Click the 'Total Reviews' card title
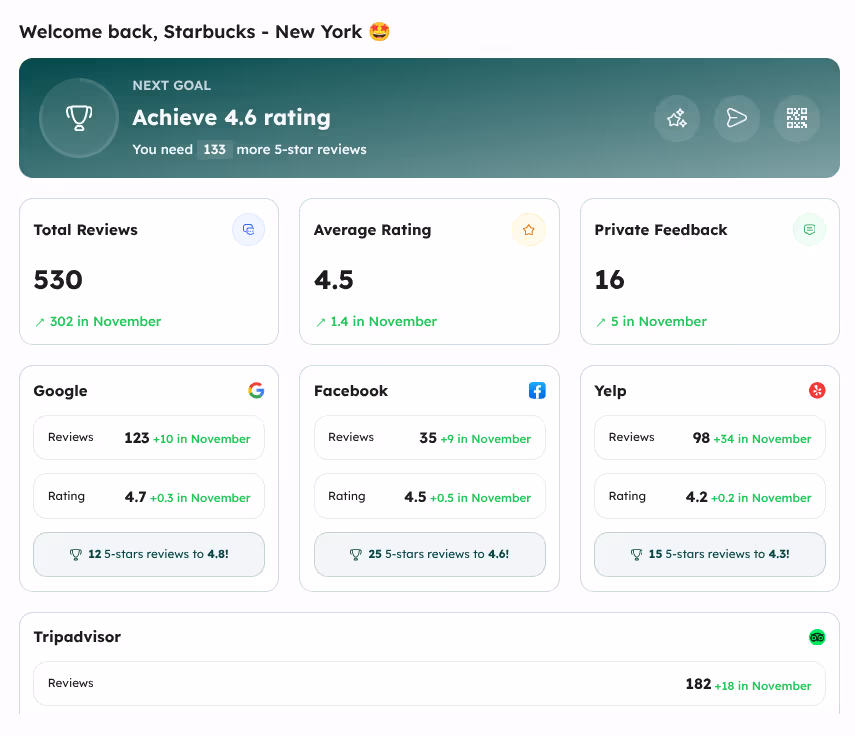The height and width of the screenshot is (736, 855). click(x=86, y=230)
